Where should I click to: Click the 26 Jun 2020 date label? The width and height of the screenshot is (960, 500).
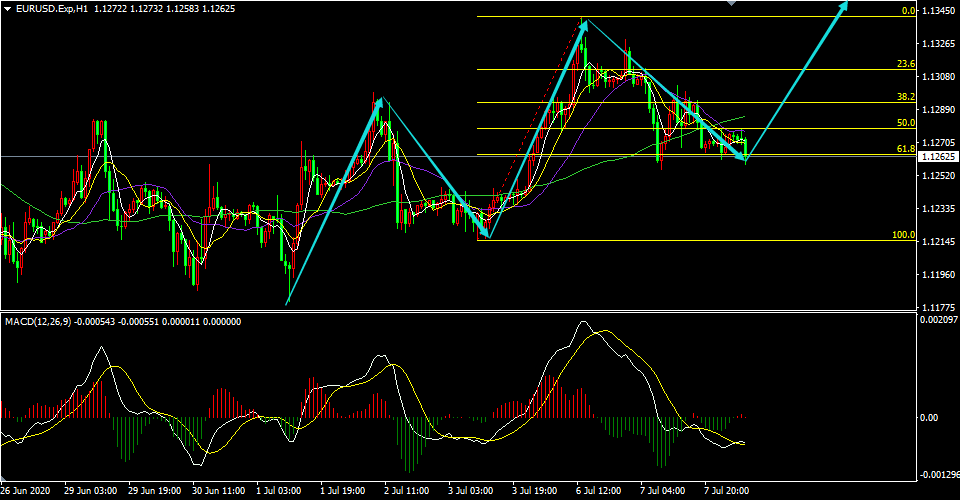point(25,491)
